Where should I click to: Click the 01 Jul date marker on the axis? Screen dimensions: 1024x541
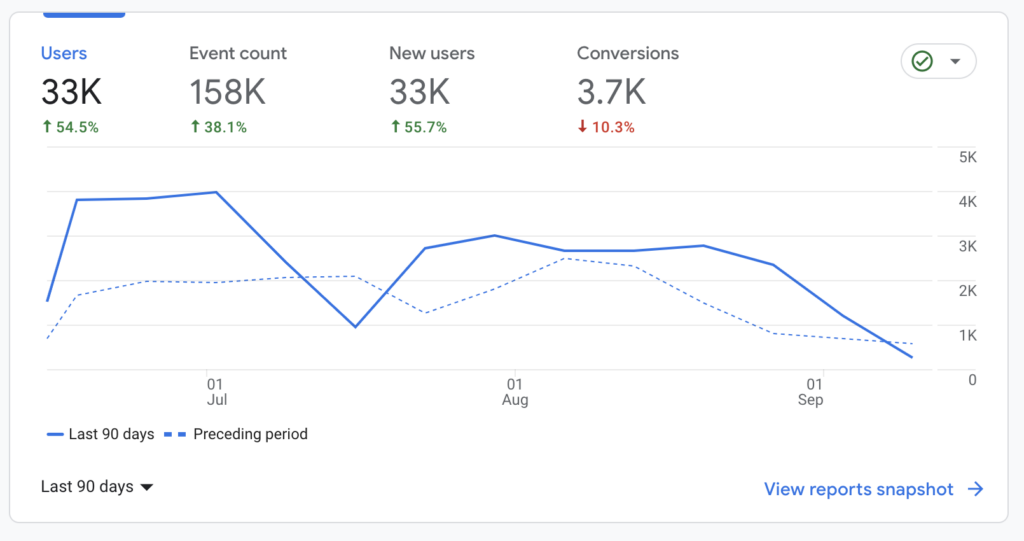click(x=215, y=392)
